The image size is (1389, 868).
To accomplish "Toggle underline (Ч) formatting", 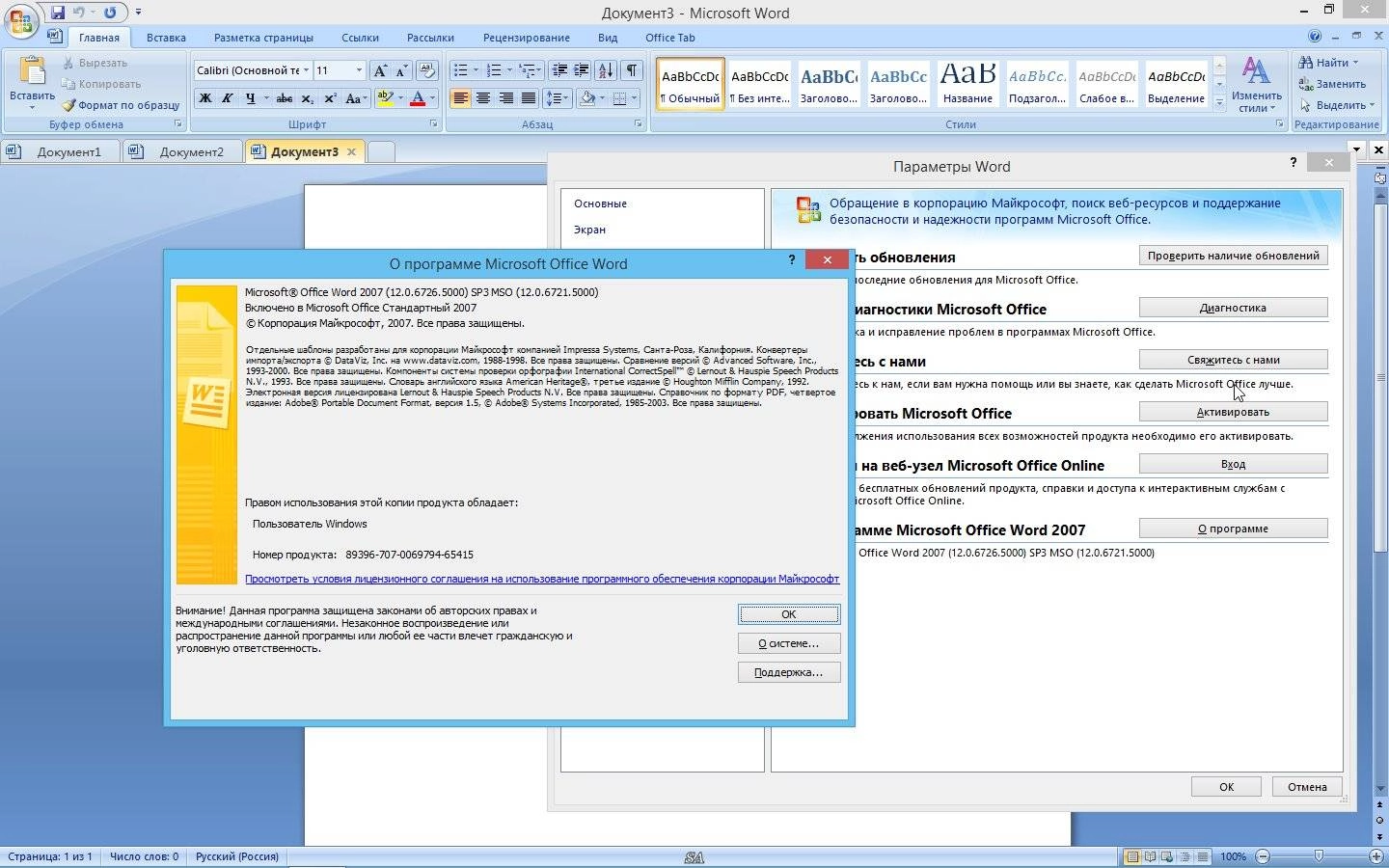I will [x=251, y=98].
